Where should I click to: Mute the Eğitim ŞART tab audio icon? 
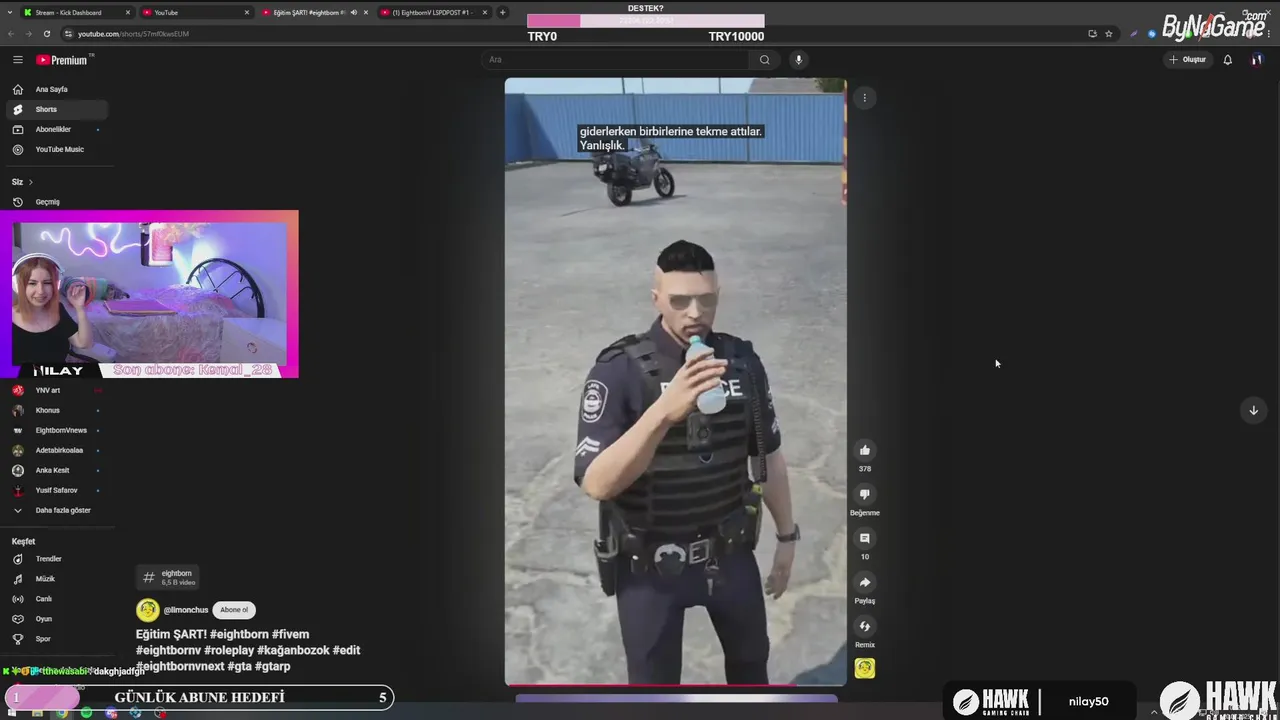point(354,12)
